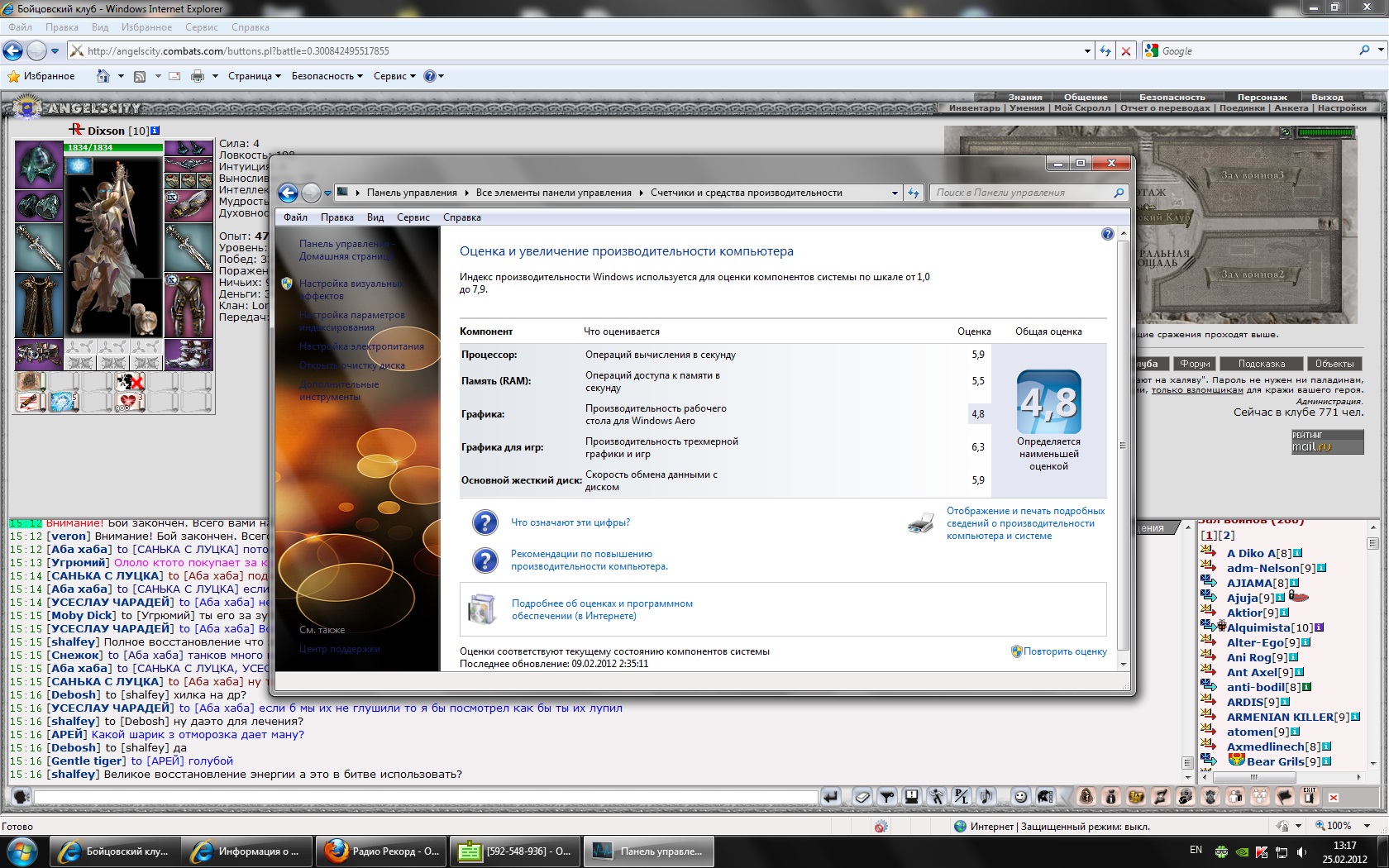Open the 'Безопасность' dropdown in IE command bar
Screen dimensions: 1389x868
point(327,76)
